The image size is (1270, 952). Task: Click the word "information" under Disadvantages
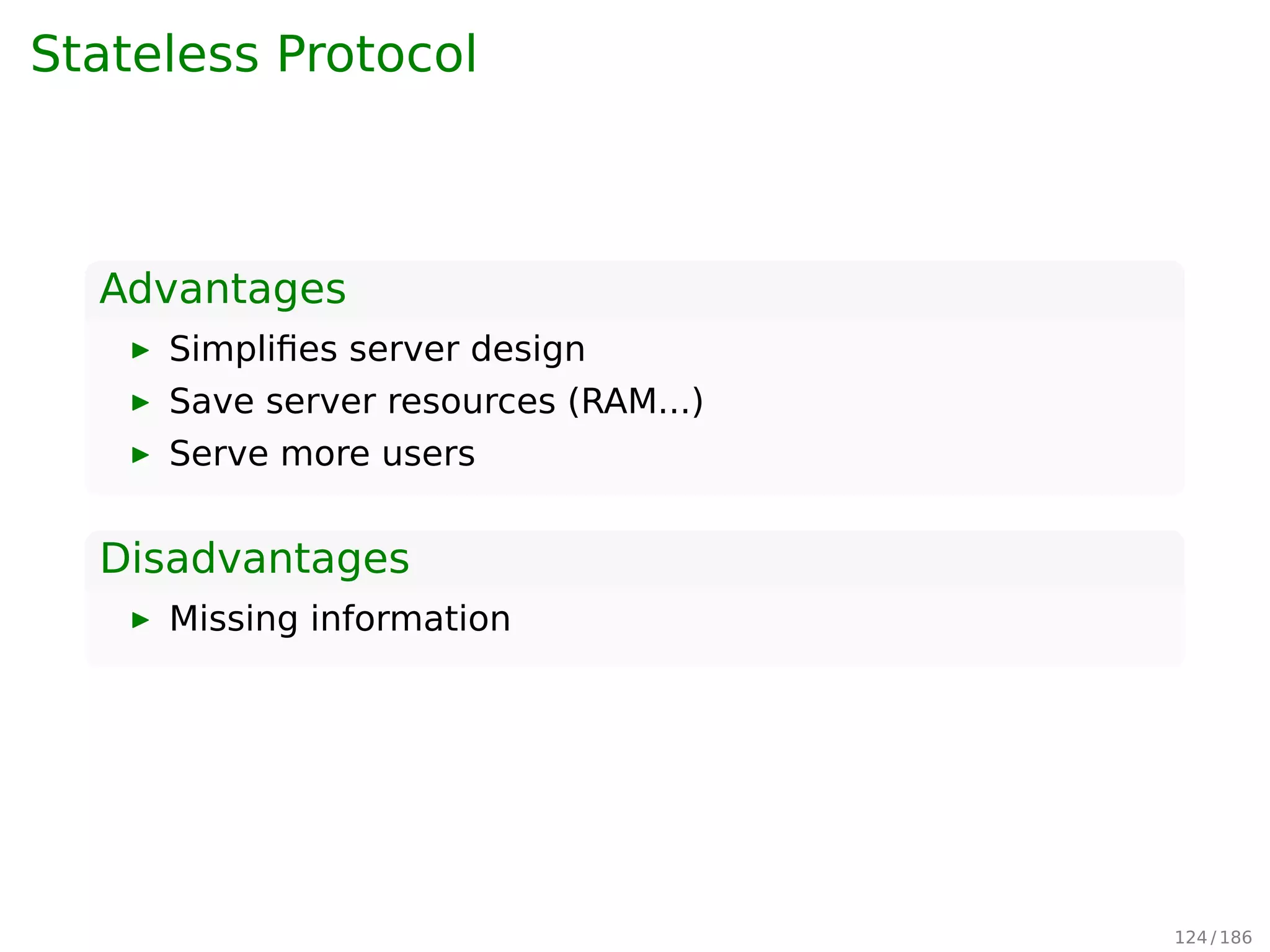click(411, 619)
